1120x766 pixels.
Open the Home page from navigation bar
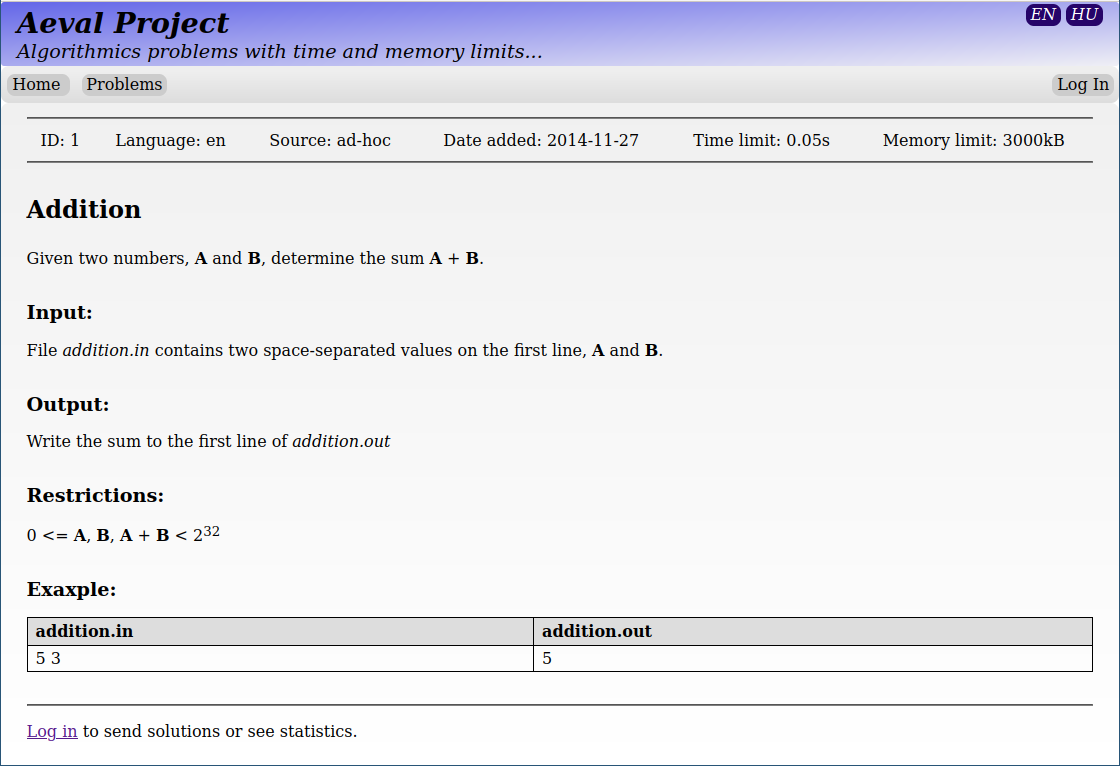[37, 85]
